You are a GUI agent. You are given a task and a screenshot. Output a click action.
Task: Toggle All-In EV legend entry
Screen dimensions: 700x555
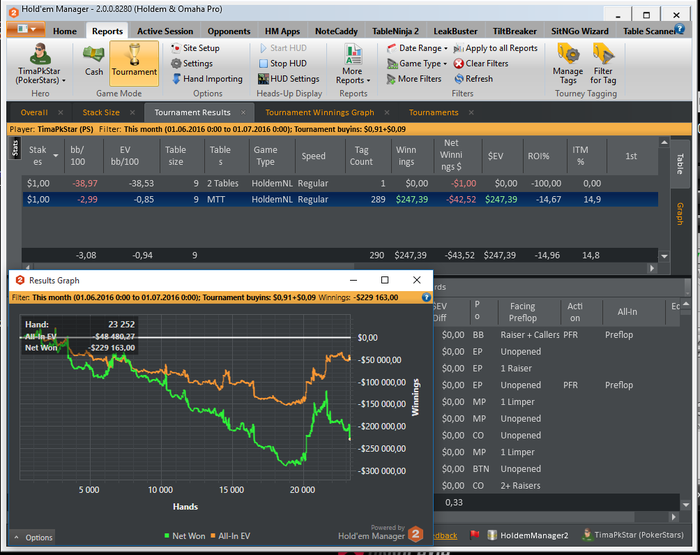[230, 536]
